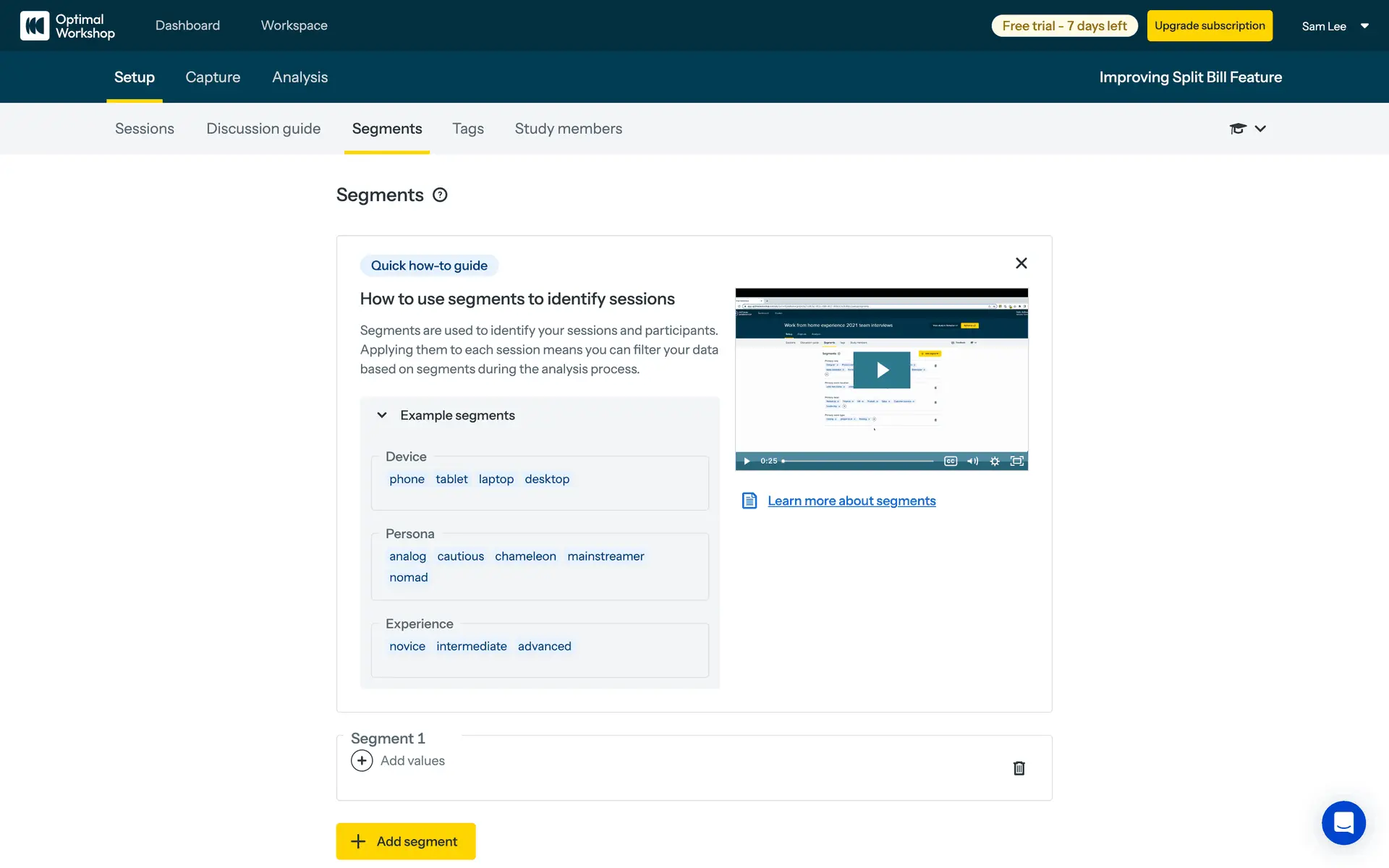
Task: Mute the video volume
Action: (972, 461)
